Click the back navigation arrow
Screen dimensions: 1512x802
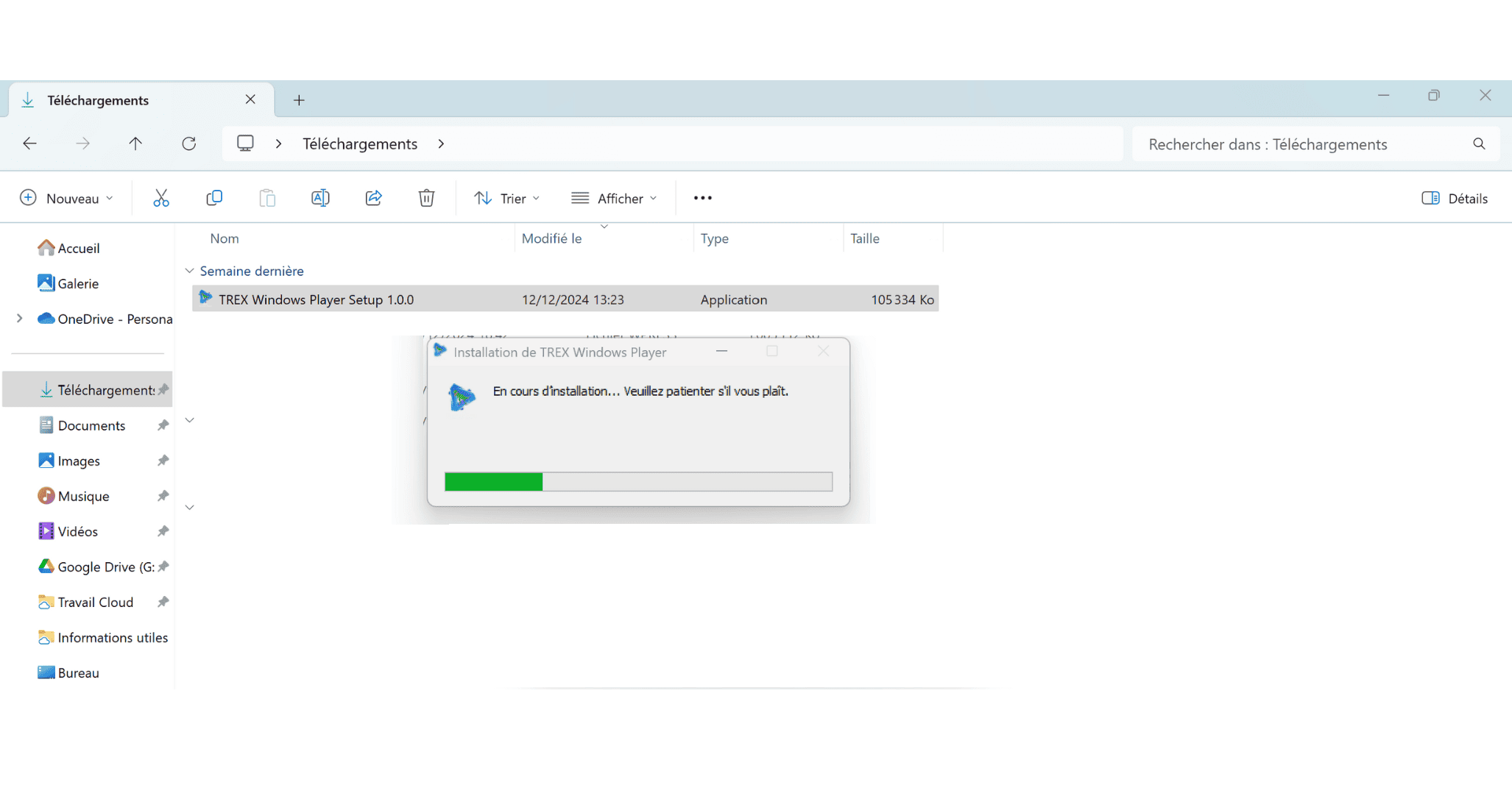29,143
